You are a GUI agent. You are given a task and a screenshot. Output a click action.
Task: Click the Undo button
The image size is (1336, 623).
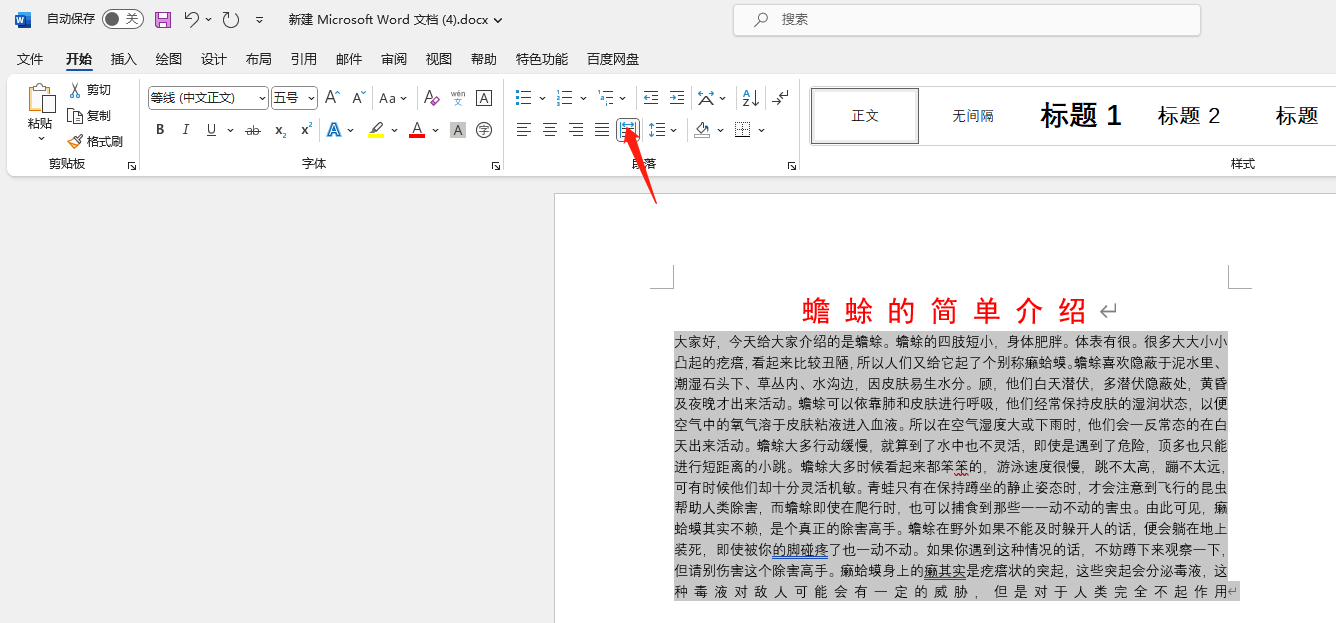(191, 19)
